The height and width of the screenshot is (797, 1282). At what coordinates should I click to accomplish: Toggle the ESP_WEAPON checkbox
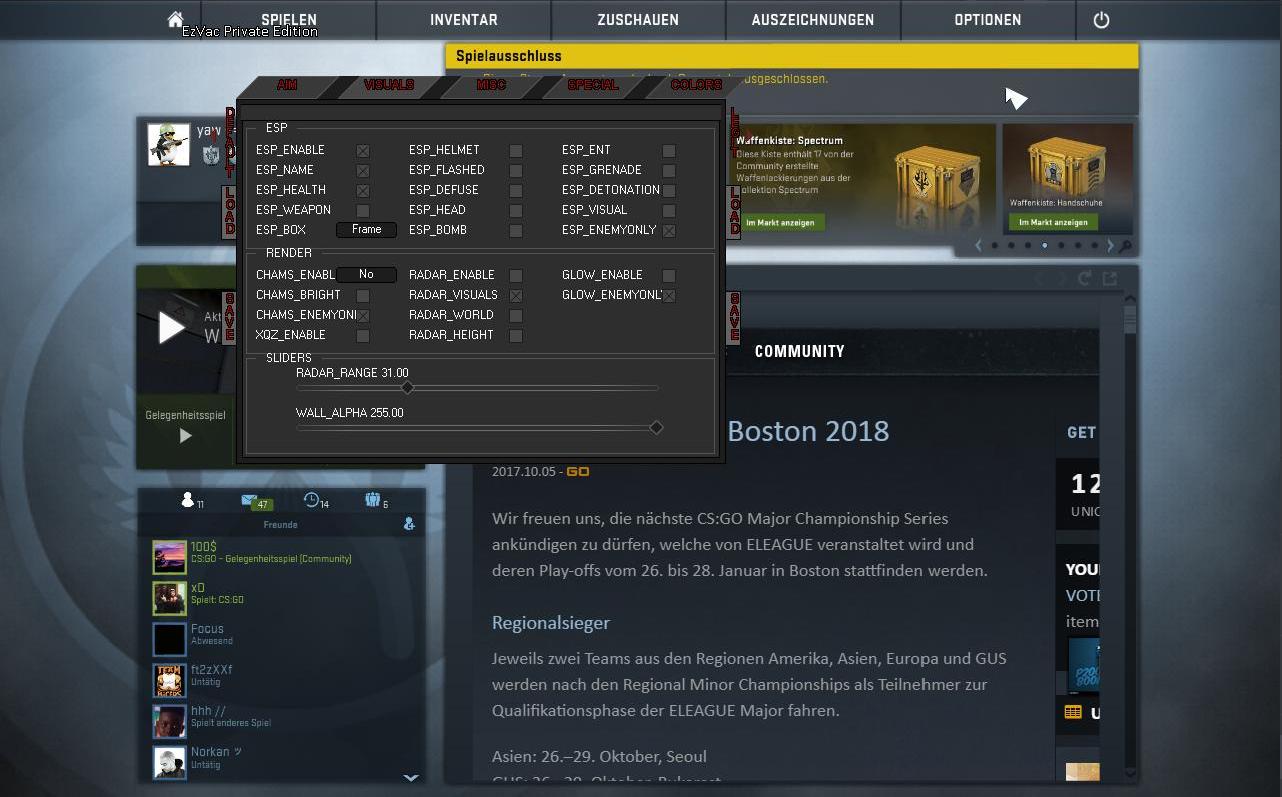click(x=363, y=211)
